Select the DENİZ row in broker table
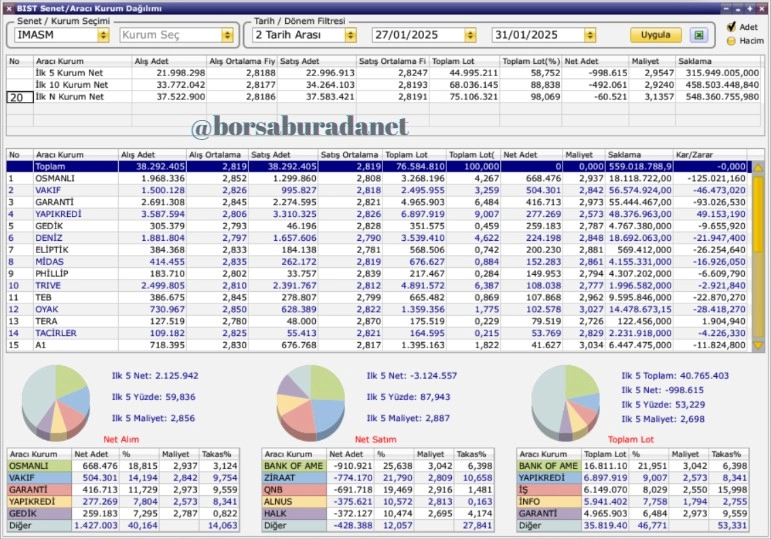Viewport: 771px width, 539px height. 379,238
